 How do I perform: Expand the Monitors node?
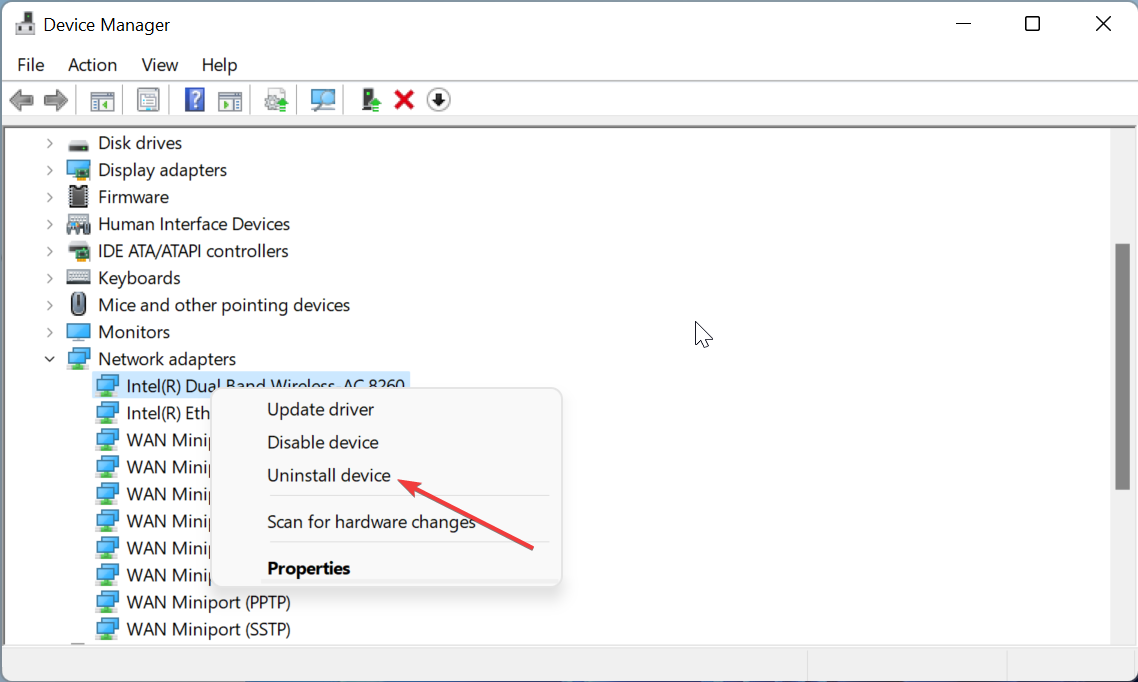[x=49, y=332]
